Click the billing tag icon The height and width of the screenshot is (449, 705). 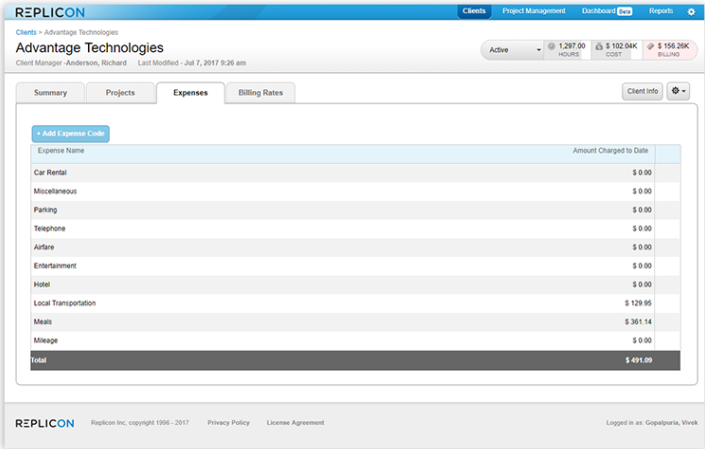coord(651,46)
